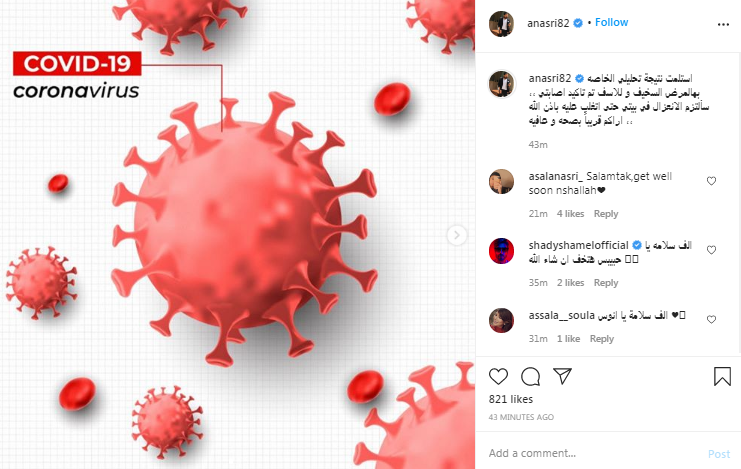
Task: Reply to the shadyshamelofficial comment
Action: point(606,283)
